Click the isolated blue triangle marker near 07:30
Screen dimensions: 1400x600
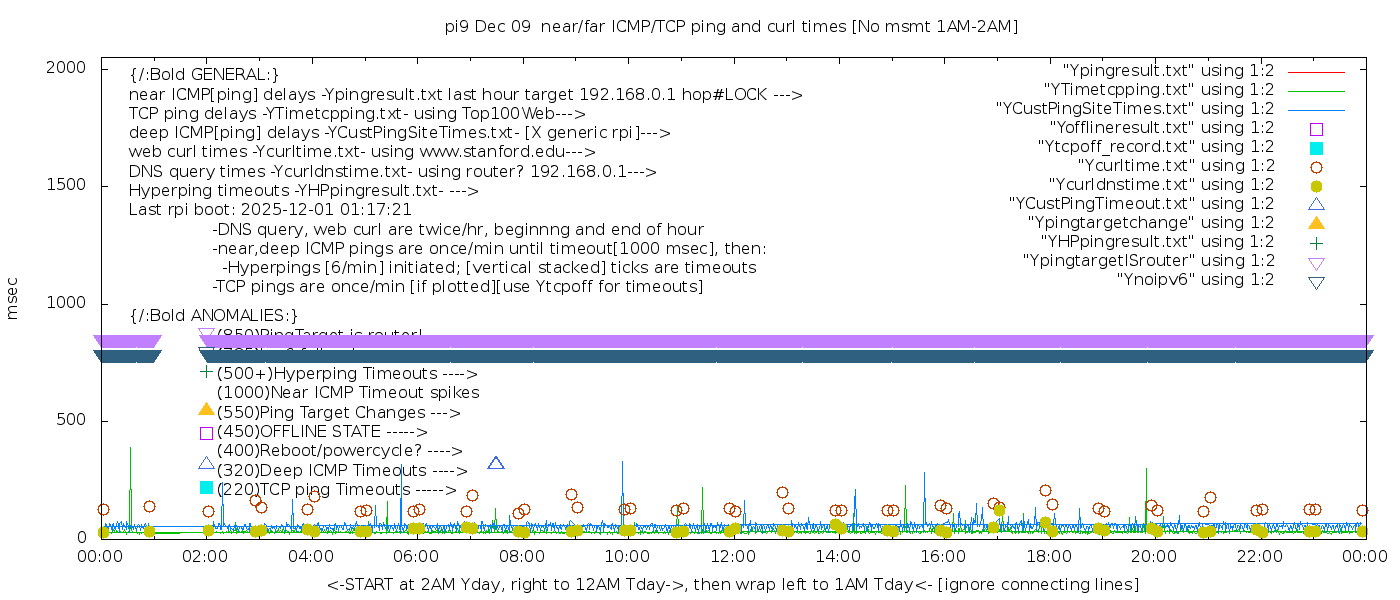click(x=496, y=463)
